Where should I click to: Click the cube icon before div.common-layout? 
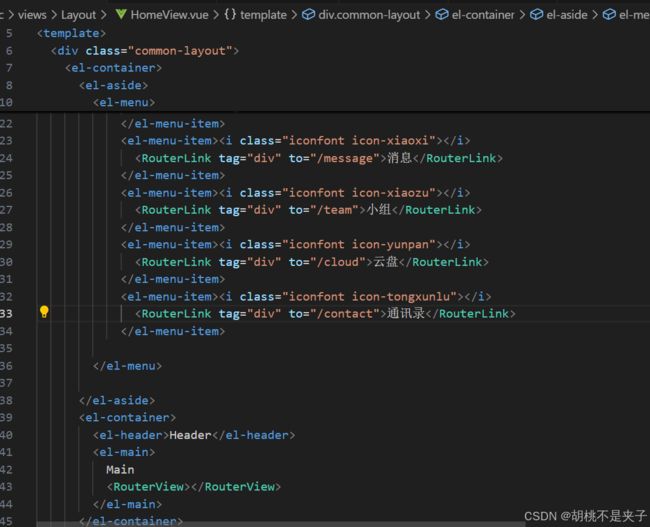click(x=308, y=15)
